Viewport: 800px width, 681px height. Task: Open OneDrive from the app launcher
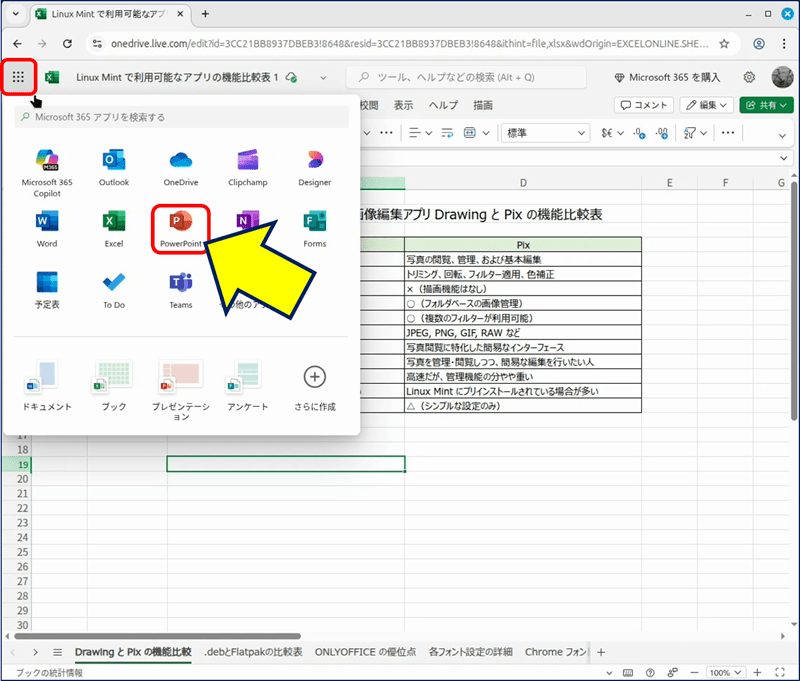coord(181,168)
